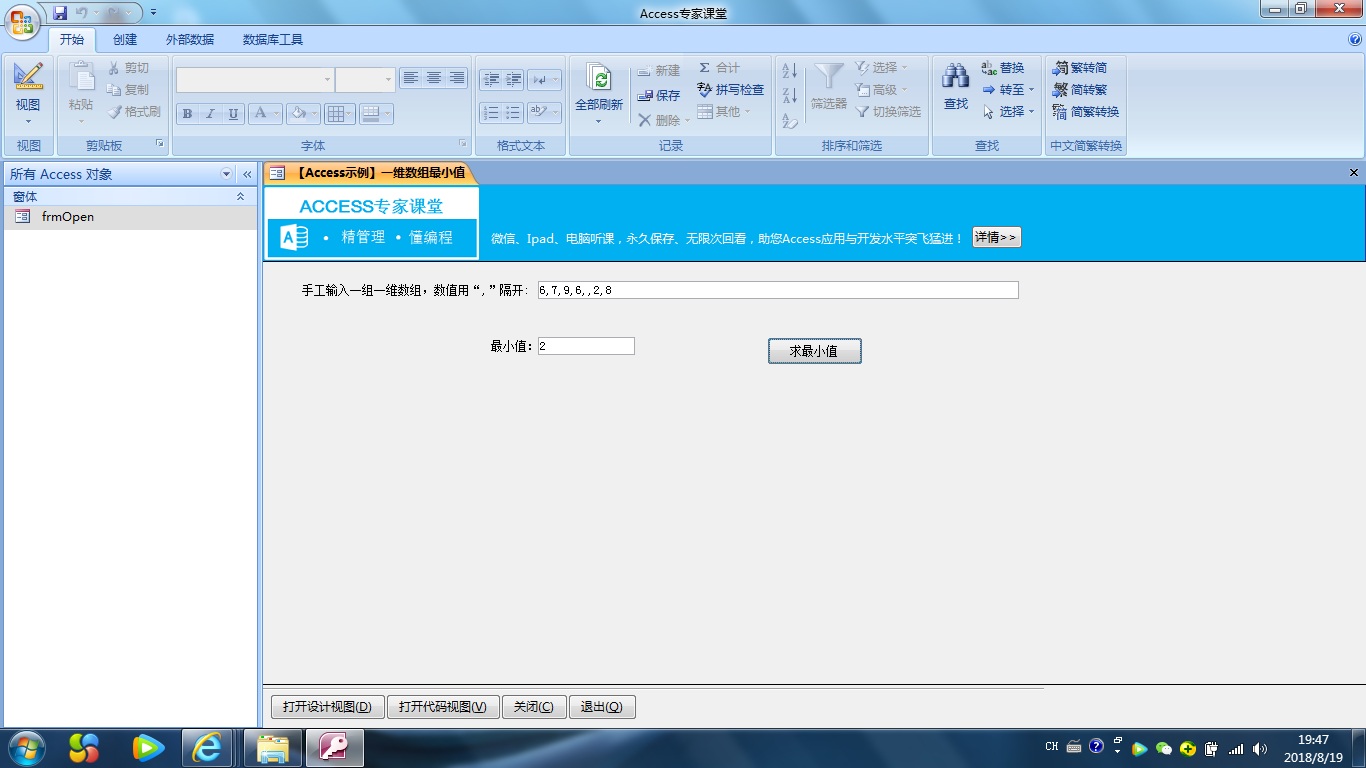
Task: Click 保存 (Save) record button
Action: point(657,96)
